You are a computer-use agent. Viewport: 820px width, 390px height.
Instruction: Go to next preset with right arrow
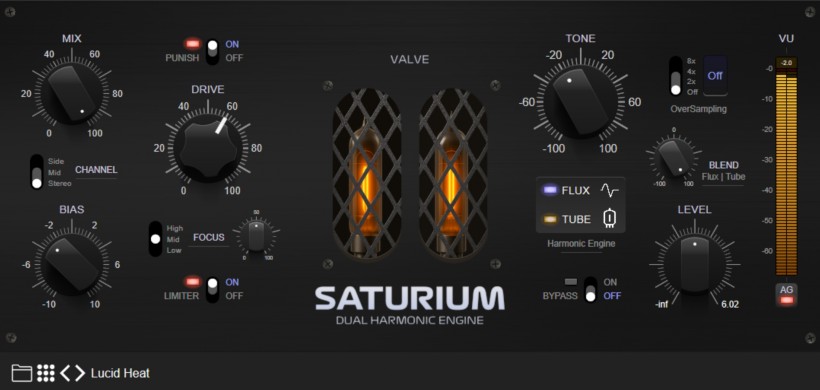pyautogui.click(x=79, y=373)
